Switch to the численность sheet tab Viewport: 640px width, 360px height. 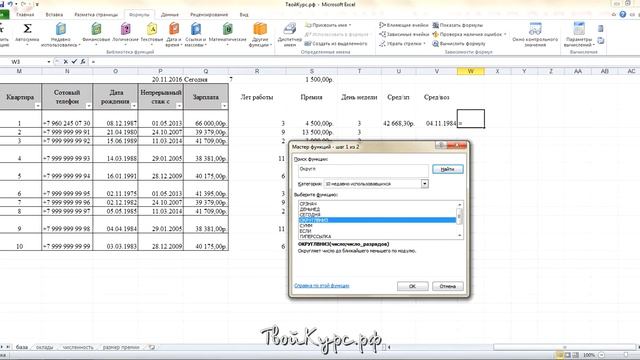pos(78,347)
